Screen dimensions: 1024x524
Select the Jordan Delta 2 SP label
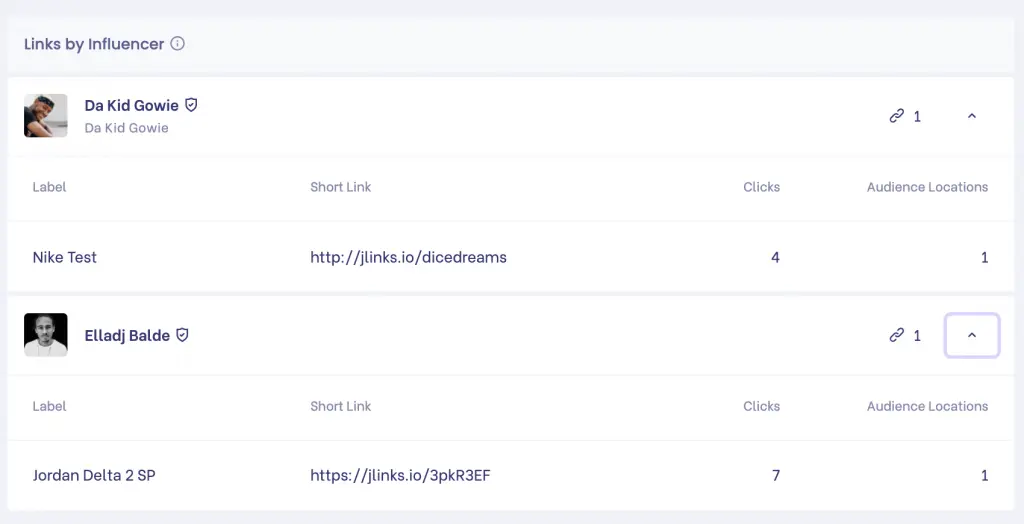coord(94,475)
